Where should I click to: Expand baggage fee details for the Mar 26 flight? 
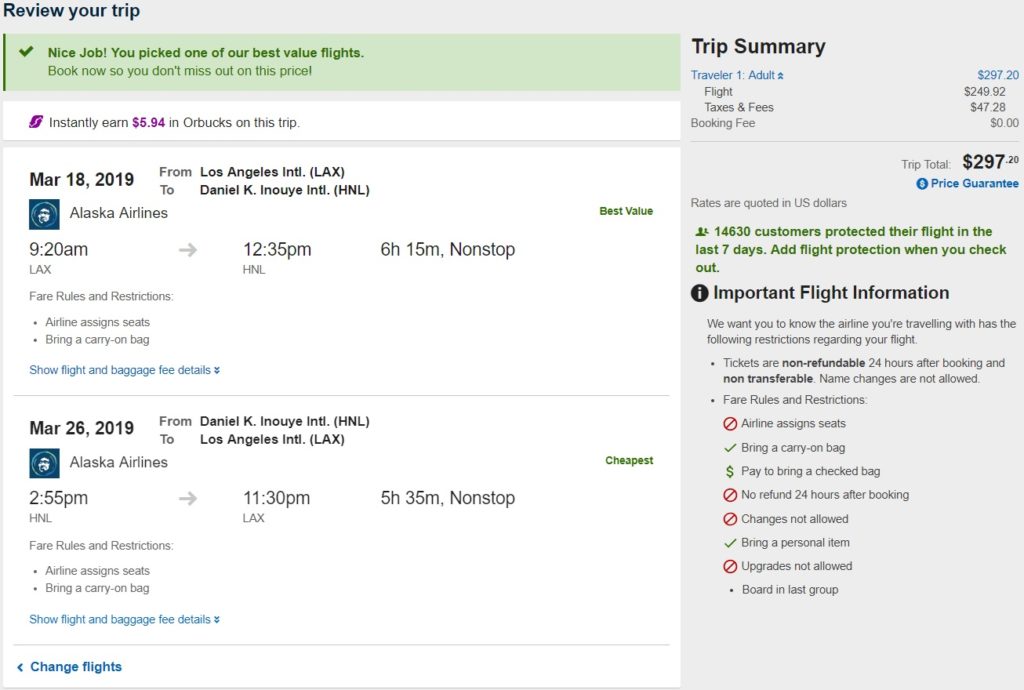tap(124, 619)
